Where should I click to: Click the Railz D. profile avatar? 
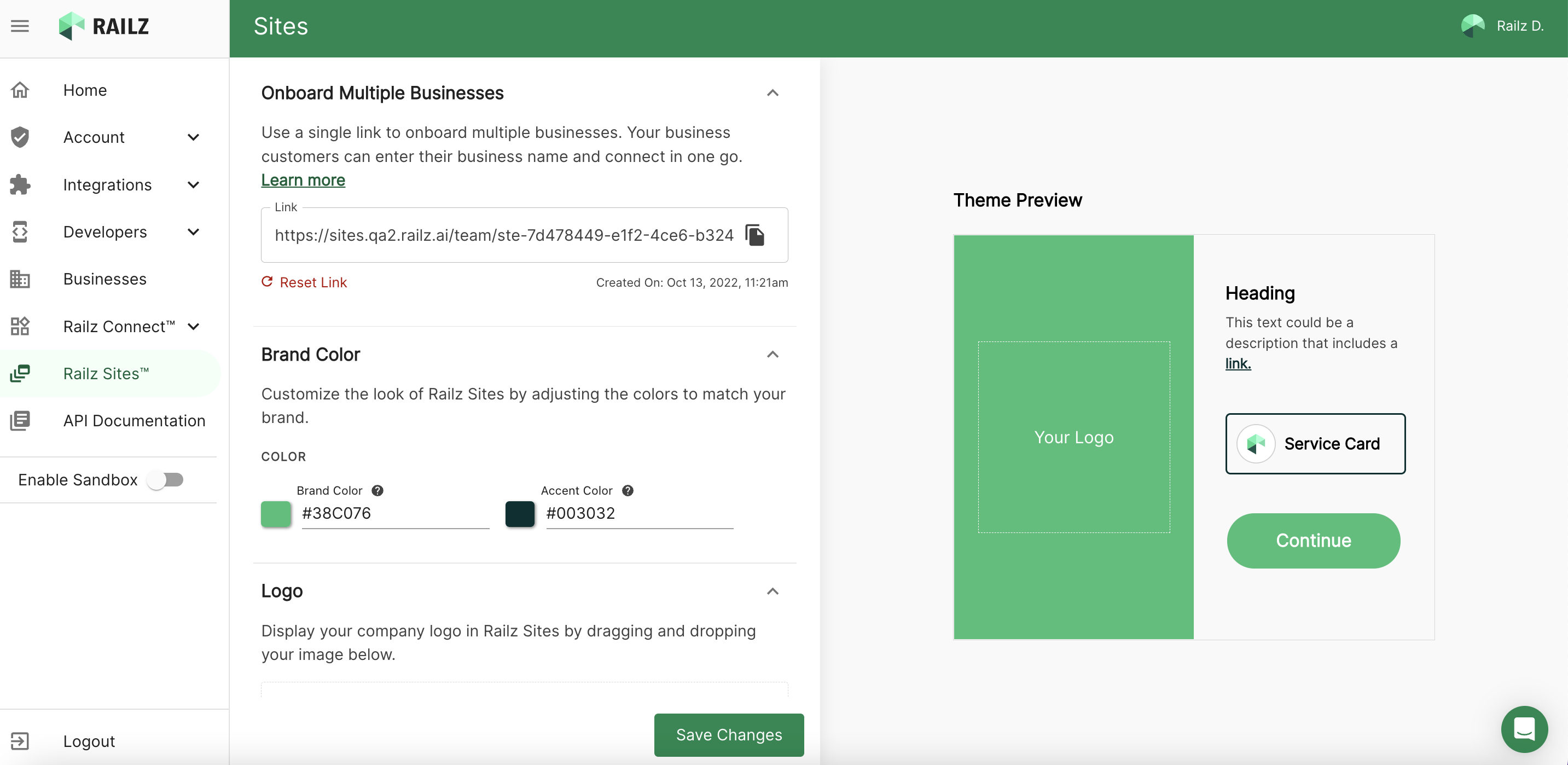[1473, 26]
